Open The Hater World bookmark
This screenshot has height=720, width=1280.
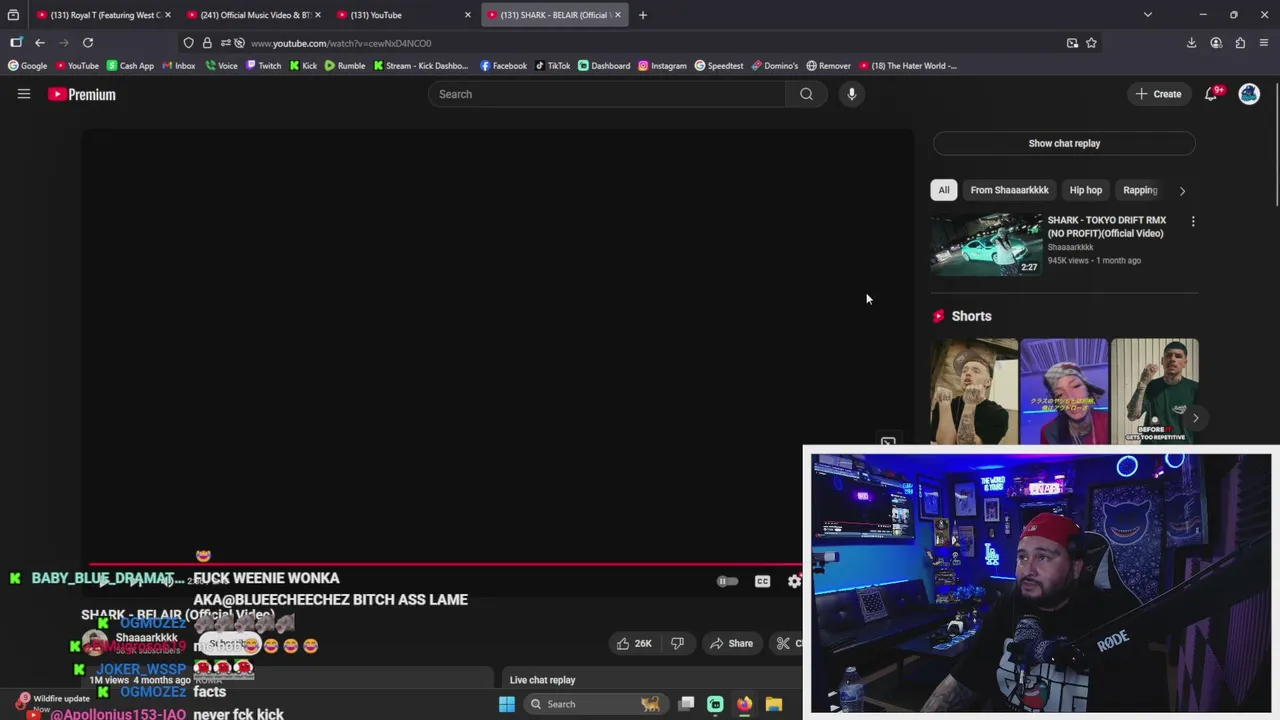tap(908, 66)
